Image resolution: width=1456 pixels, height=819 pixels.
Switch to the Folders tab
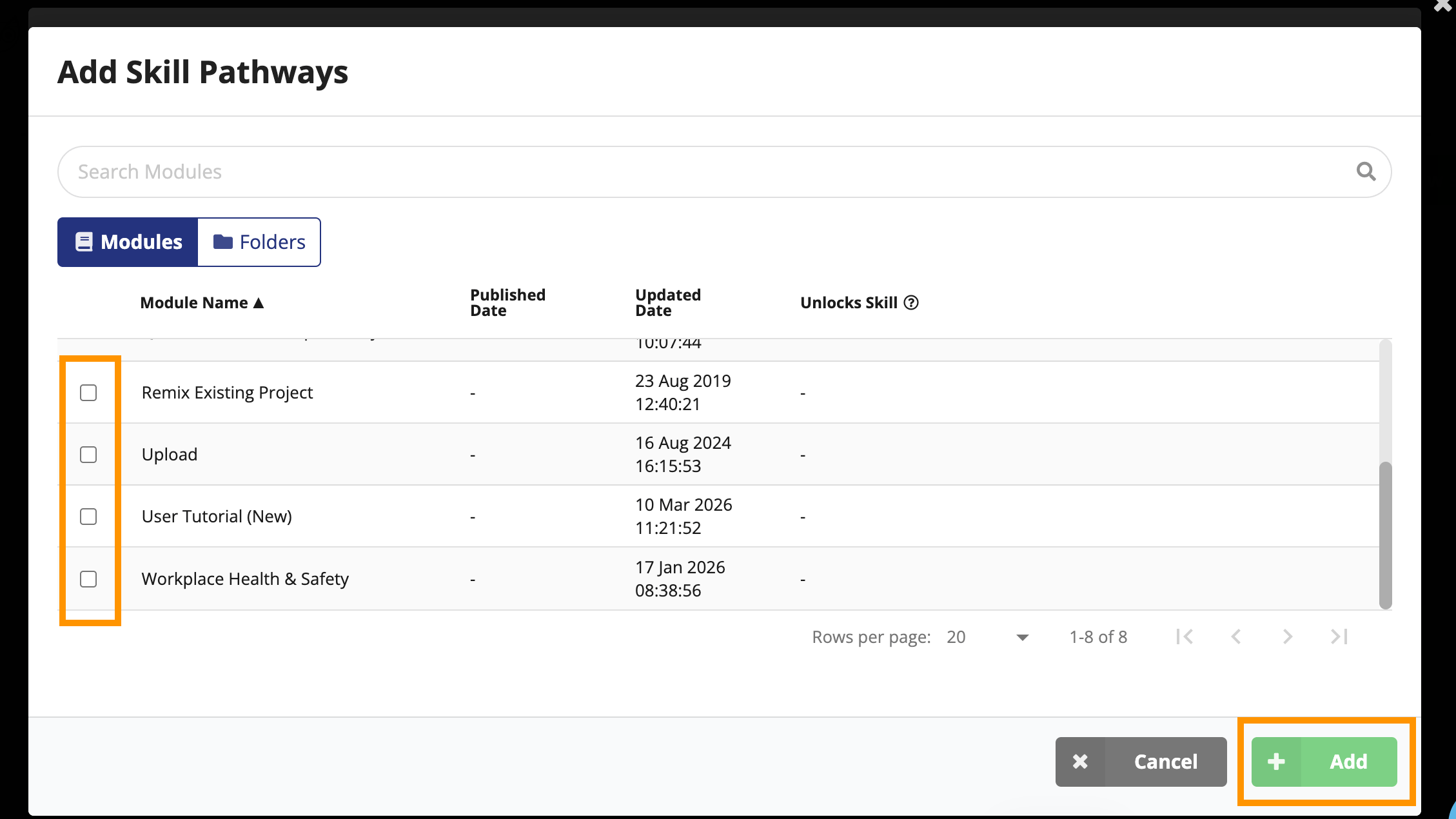pos(259,242)
